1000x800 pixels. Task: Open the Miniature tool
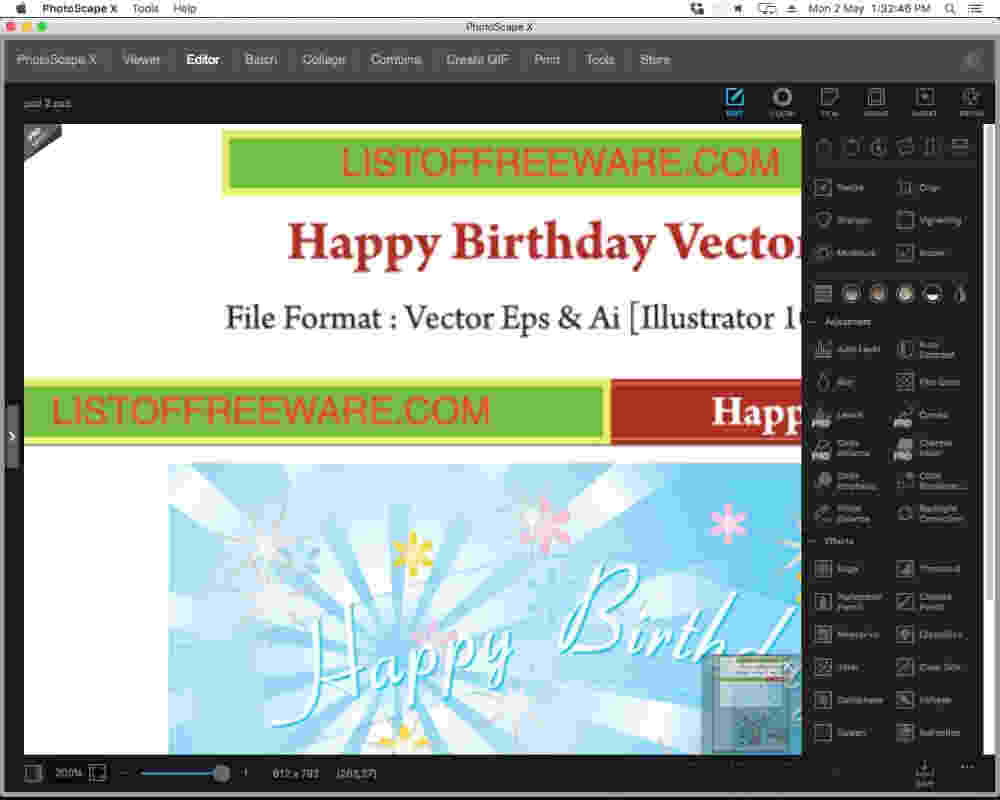[x=846, y=253]
